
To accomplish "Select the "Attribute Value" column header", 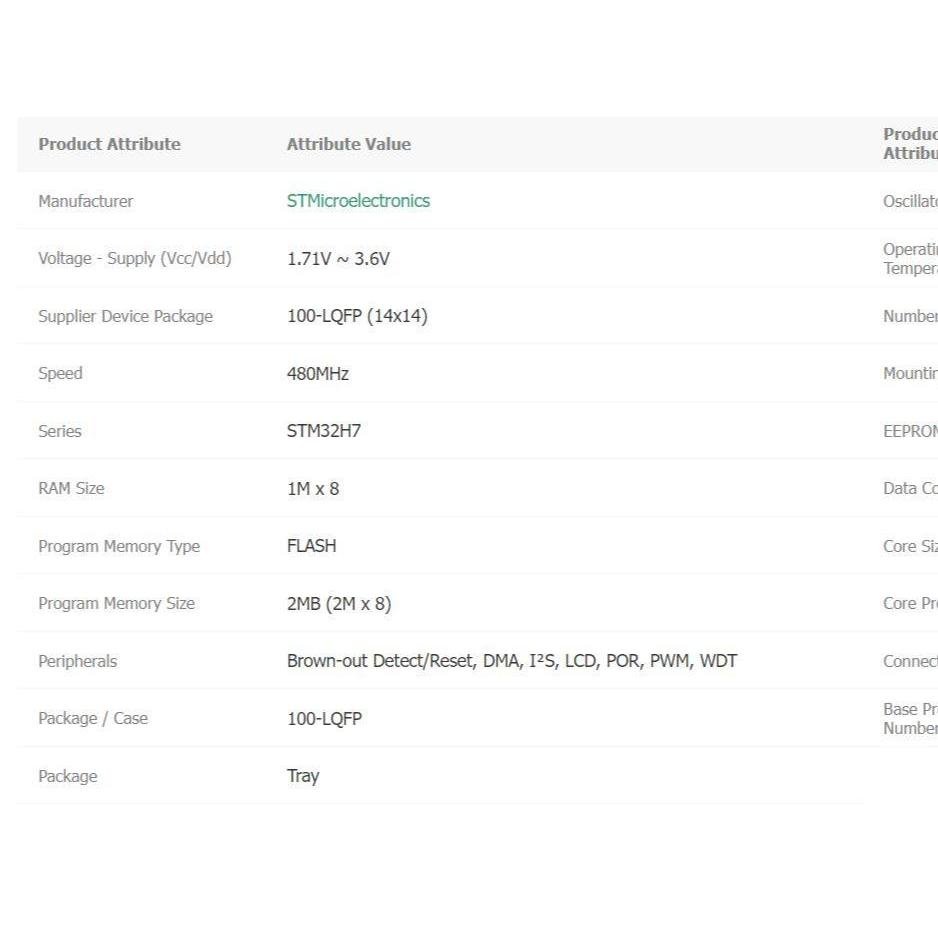I will 349,144.
